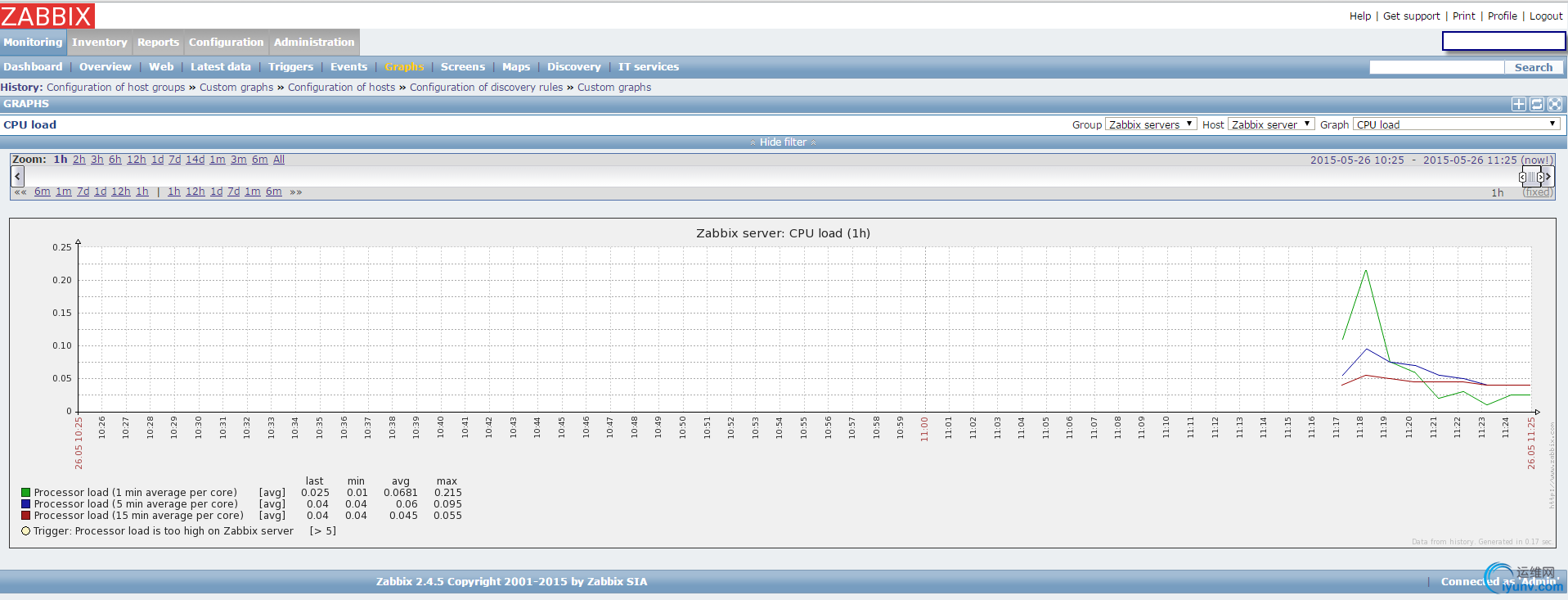Image resolution: width=1568 pixels, height=600 pixels.
Task: Click yellow trigger circle in legend
Action: click(x=25, y=530)
